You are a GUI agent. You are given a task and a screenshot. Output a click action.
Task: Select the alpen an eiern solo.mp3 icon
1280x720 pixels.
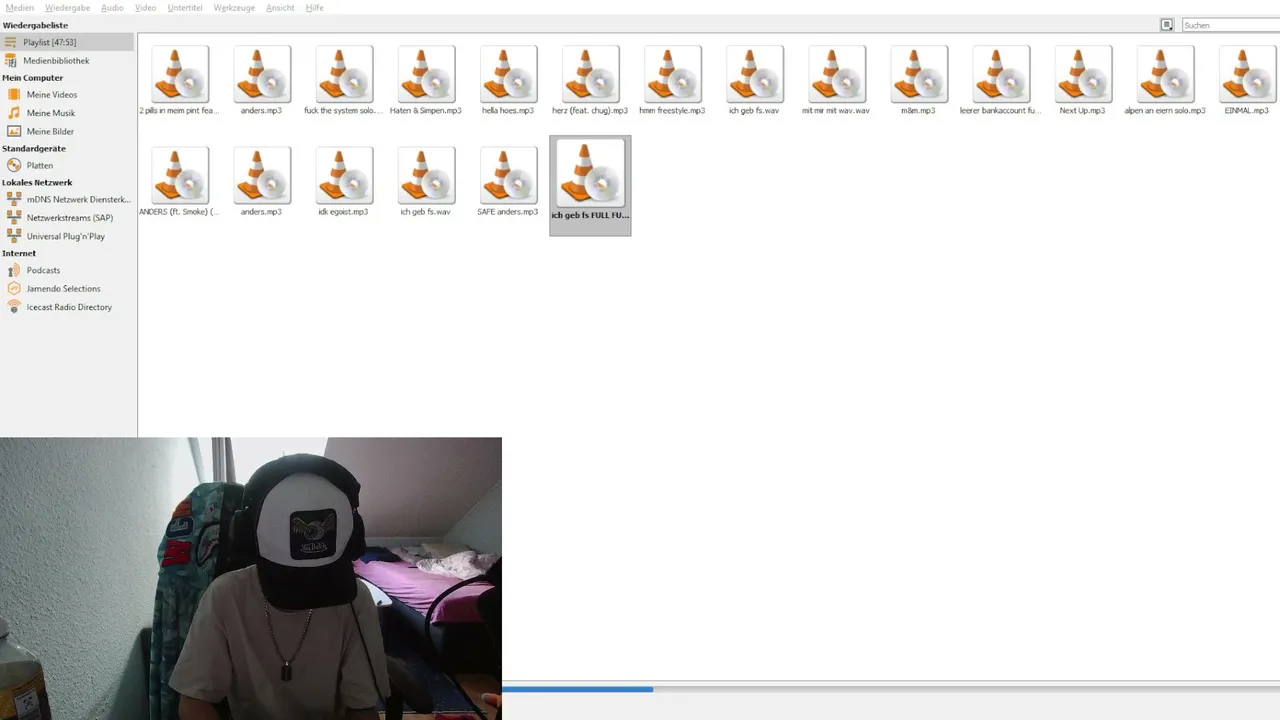(1165, 74)
